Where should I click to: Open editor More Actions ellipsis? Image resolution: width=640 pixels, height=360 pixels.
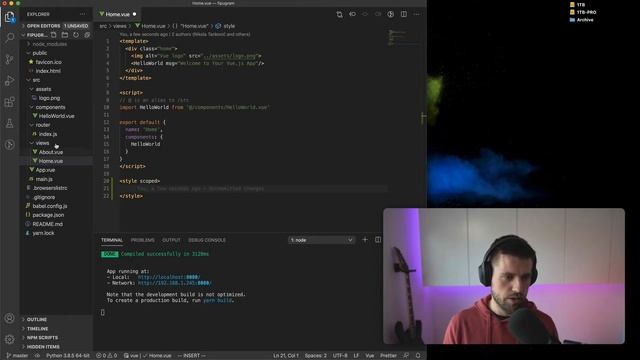(x=416, y=14)
